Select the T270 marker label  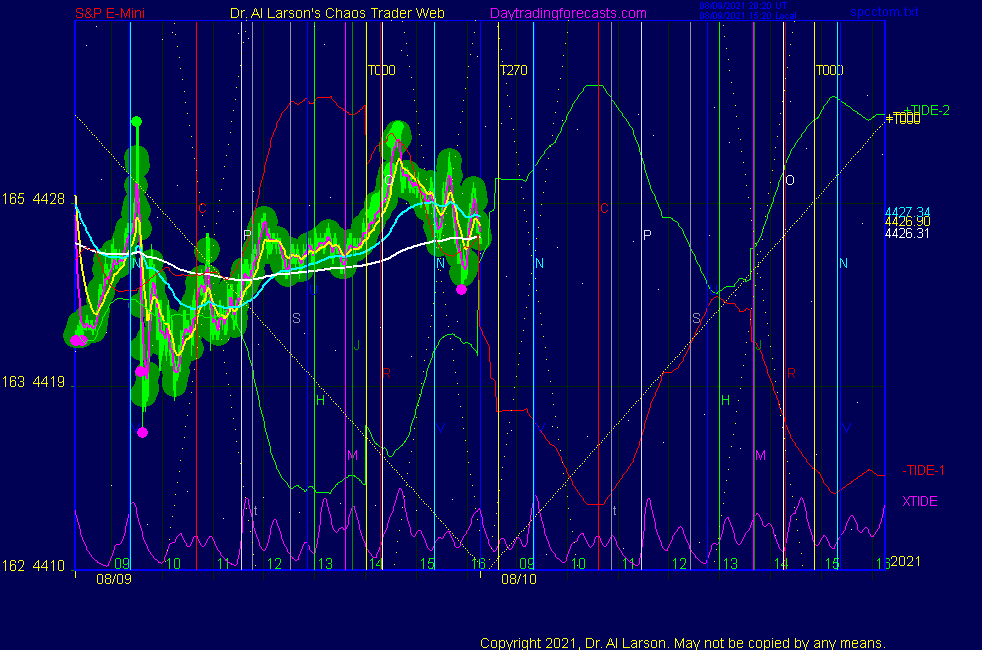(513, 70)
